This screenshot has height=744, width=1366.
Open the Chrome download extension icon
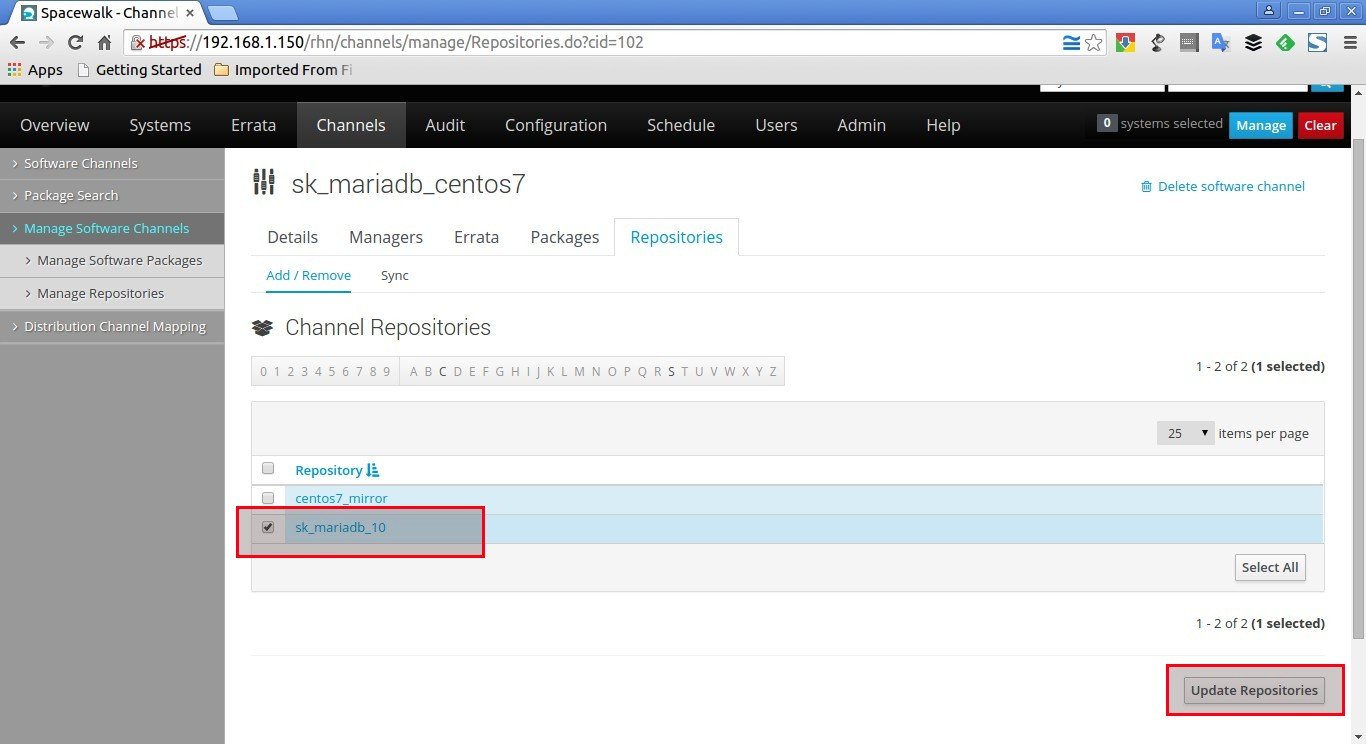coord(1126,43)
